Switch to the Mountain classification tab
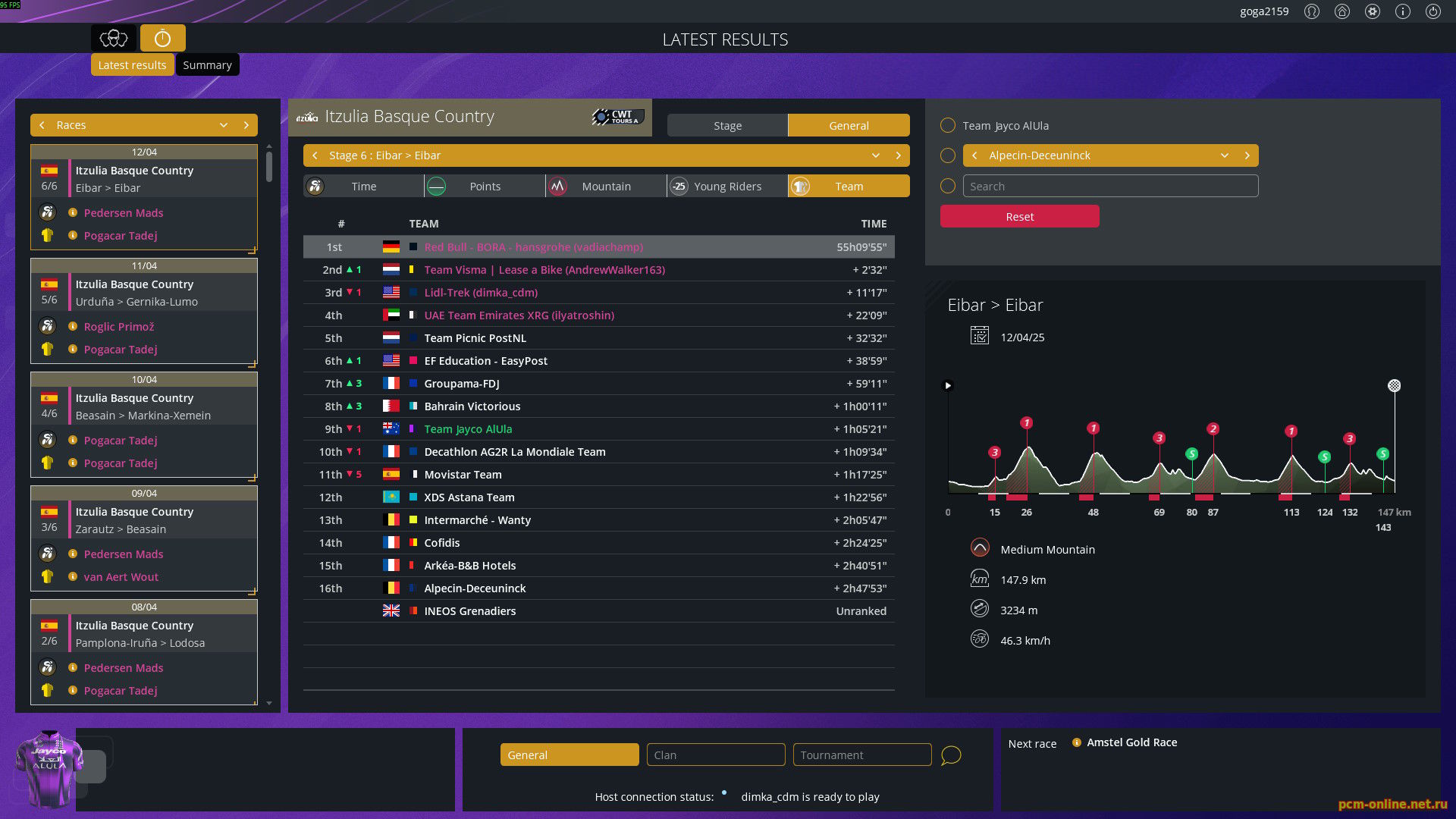Screen dimensions: 1456x819 [605, 187]
